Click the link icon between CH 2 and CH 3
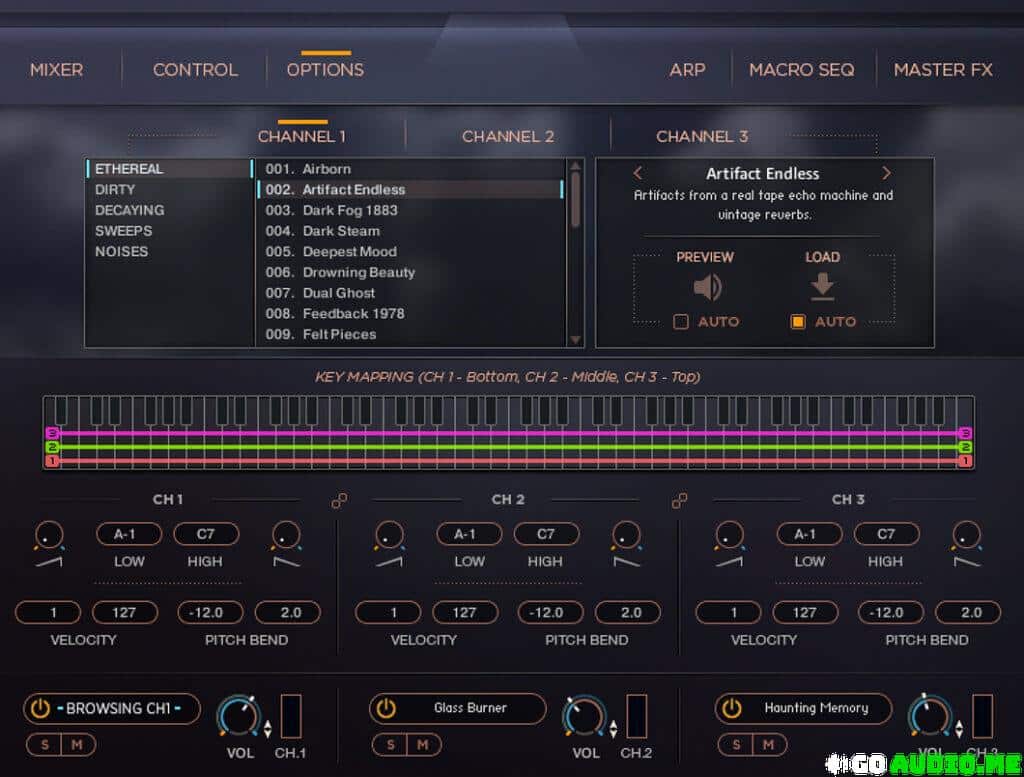1024x777 pixels. pyautogui.click(x=680, y=500)
